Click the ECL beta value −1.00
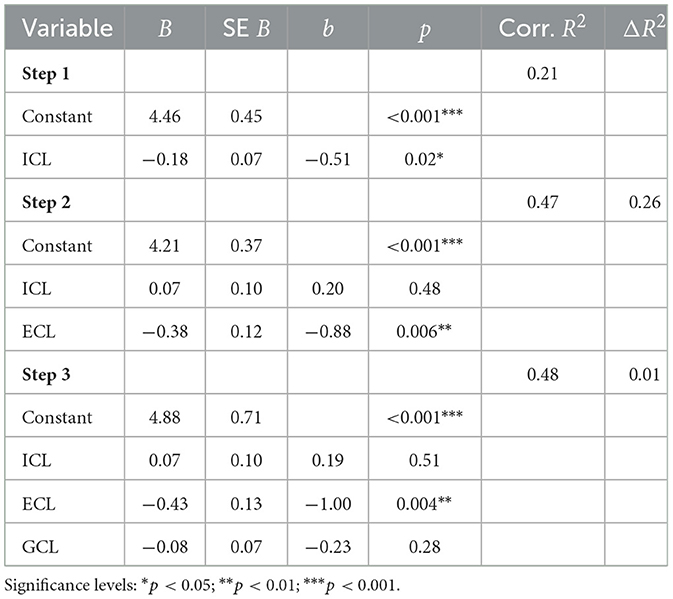Image resolution: width=673 pixels, height=599 pixels. 328,503
